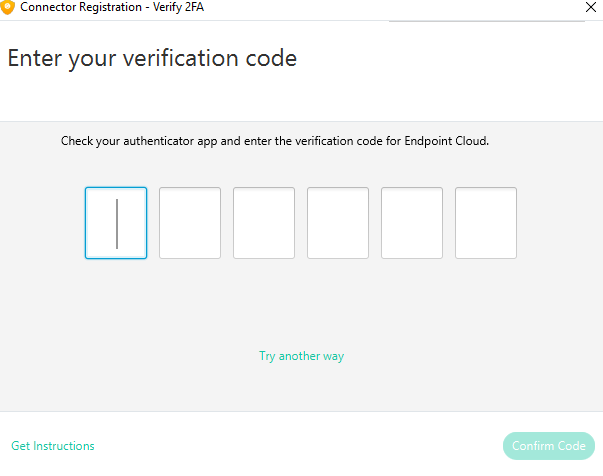Click the Connector Registration window title text
Image resolution: width=603 pixels, height=476 pixels.
[81, 7]
